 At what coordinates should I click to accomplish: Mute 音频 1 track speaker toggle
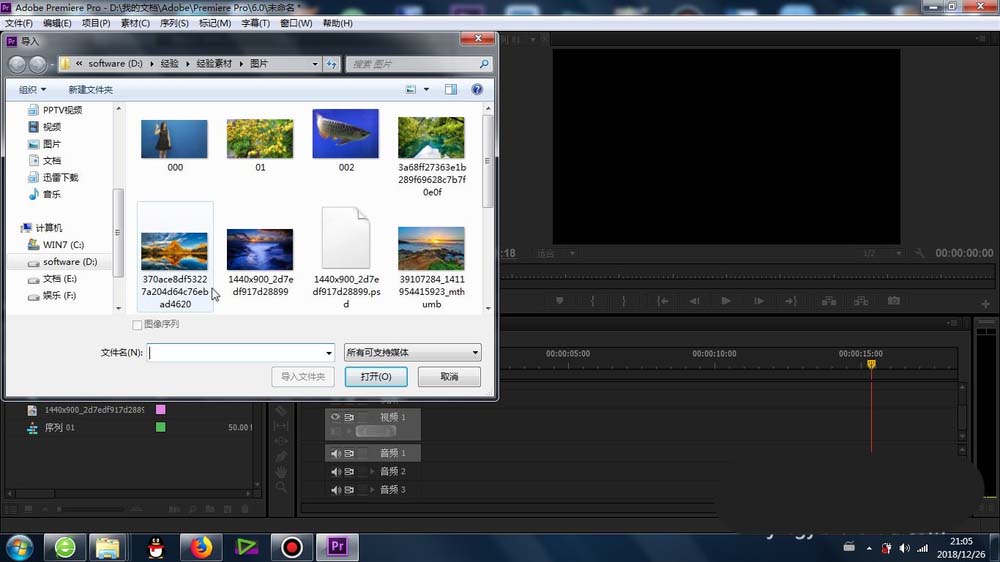tap(335, 453)
